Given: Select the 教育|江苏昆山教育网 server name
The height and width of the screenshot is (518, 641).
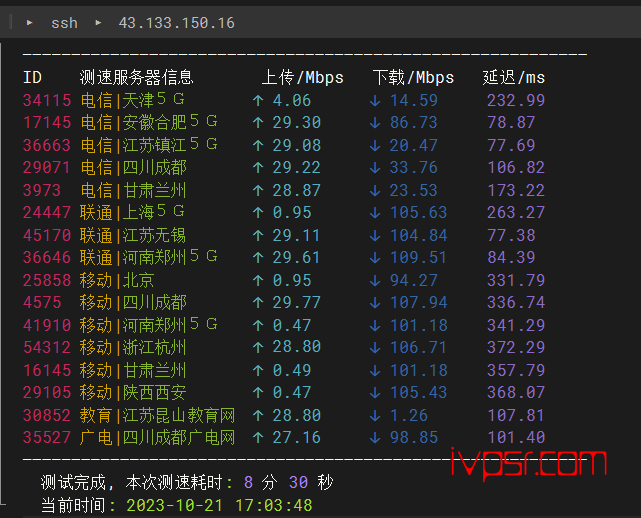Looking at the screenshot, I should pyautogui.click(x=157, y=415).
